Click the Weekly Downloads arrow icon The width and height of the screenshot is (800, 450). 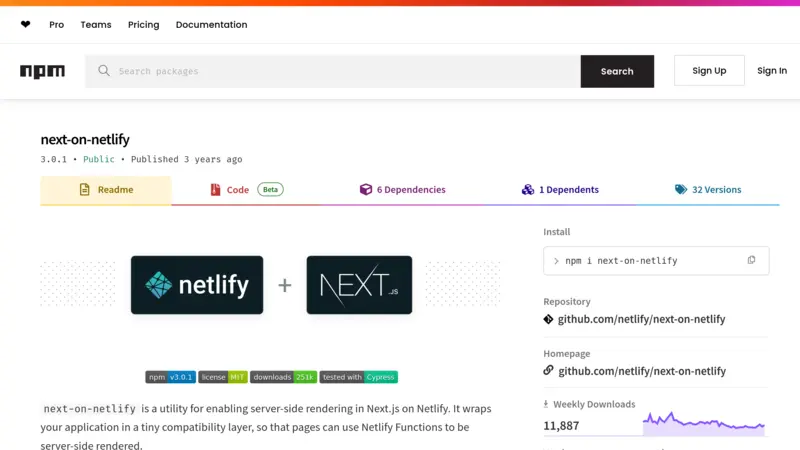click(x=546, y=404)
